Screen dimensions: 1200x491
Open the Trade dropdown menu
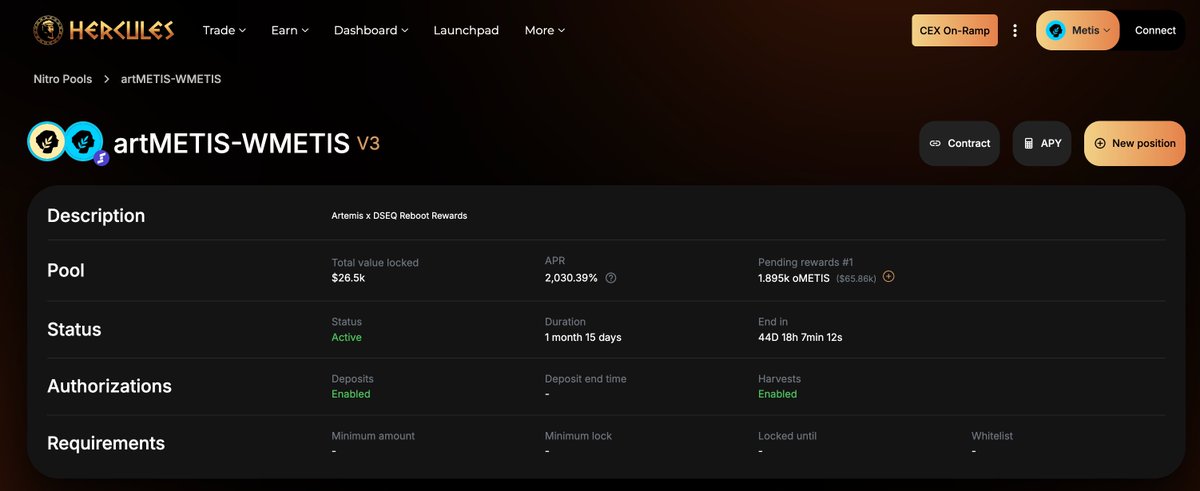coord(224,30)
